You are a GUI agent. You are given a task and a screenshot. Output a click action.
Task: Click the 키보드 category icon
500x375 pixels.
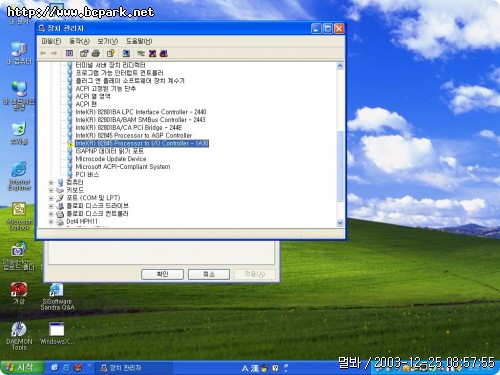60,190
